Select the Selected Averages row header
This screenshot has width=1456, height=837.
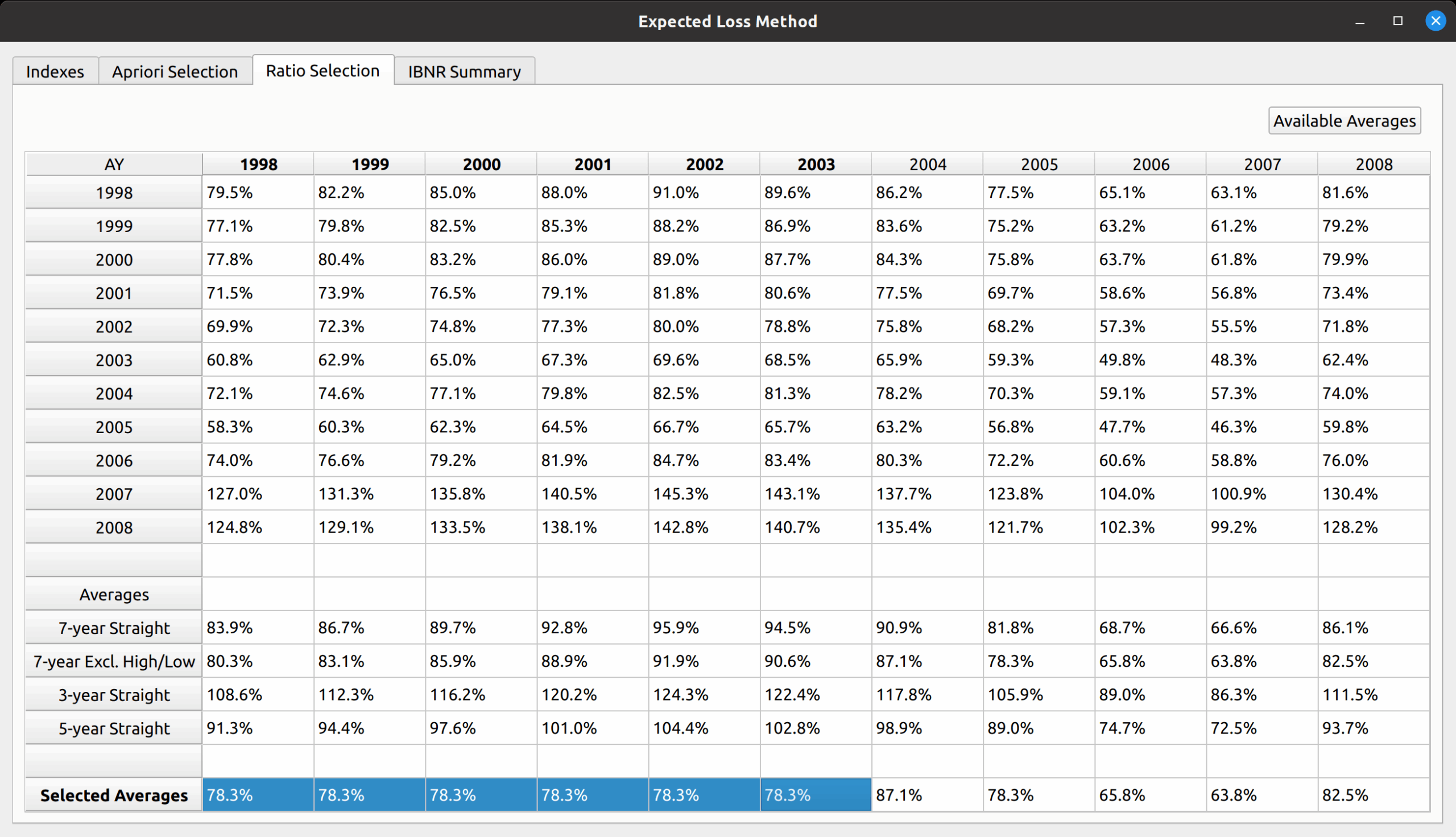click(x=114, y=795)
